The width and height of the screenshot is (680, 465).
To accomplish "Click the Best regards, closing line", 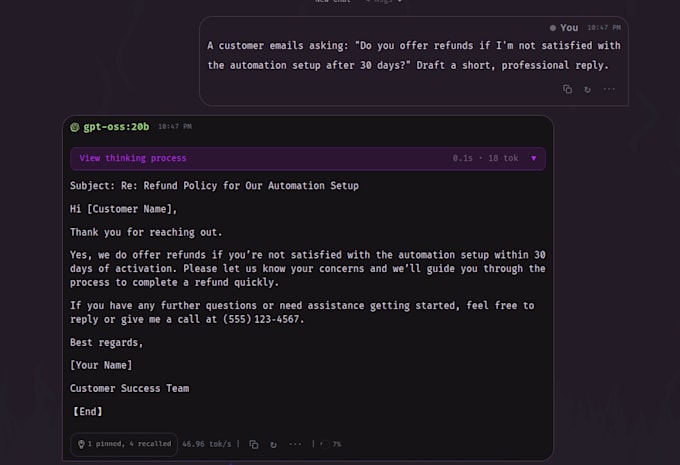I will 106,343.
